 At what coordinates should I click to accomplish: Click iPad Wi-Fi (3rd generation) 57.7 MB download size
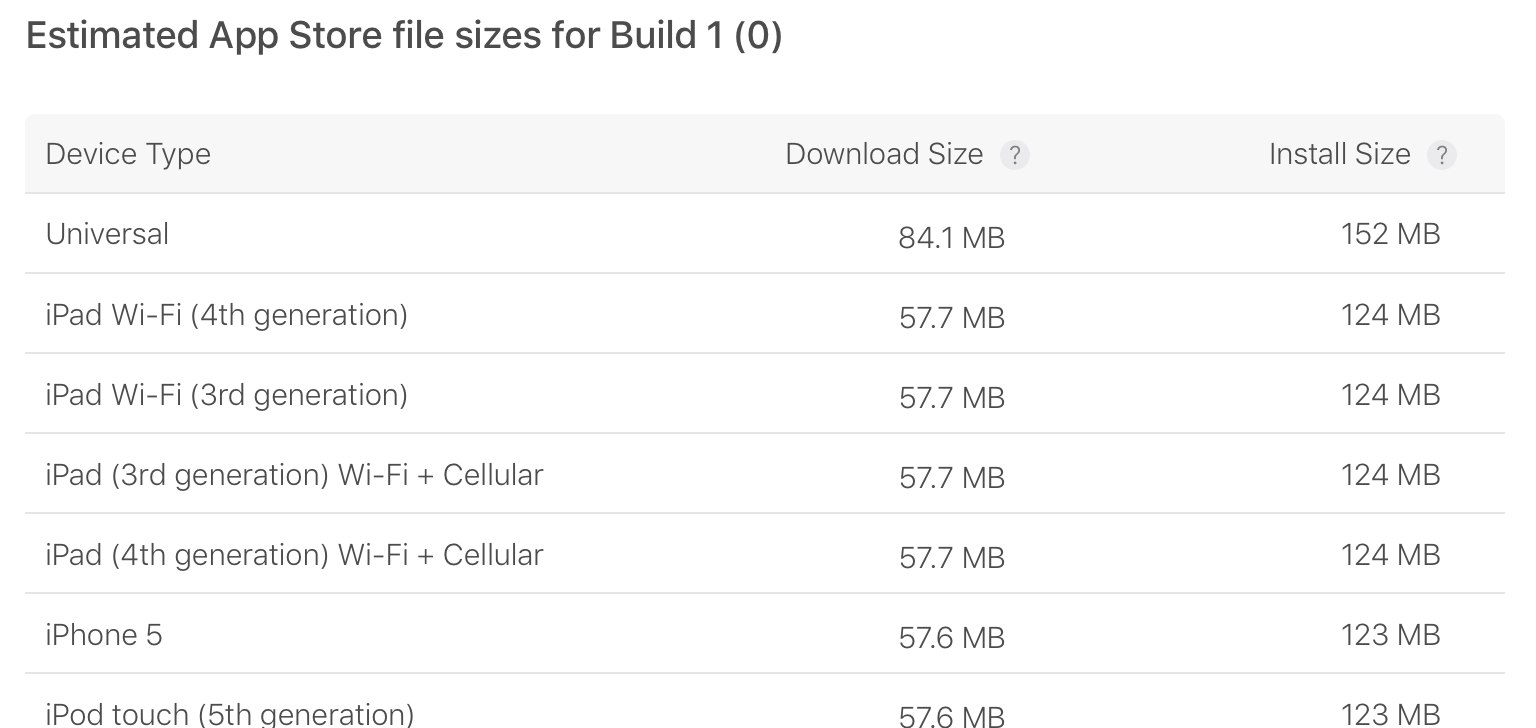(951, 398)
